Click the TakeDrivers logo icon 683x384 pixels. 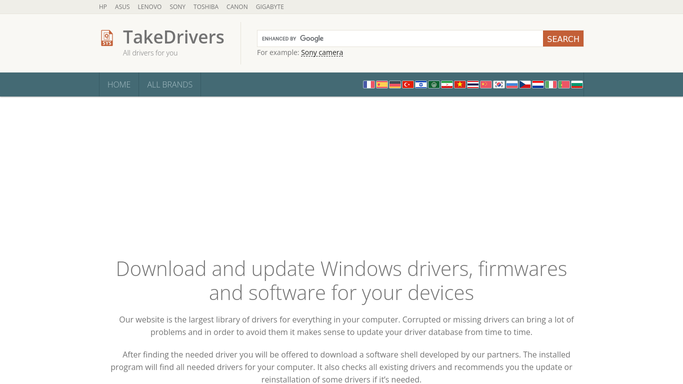click(x=107, y=38)
